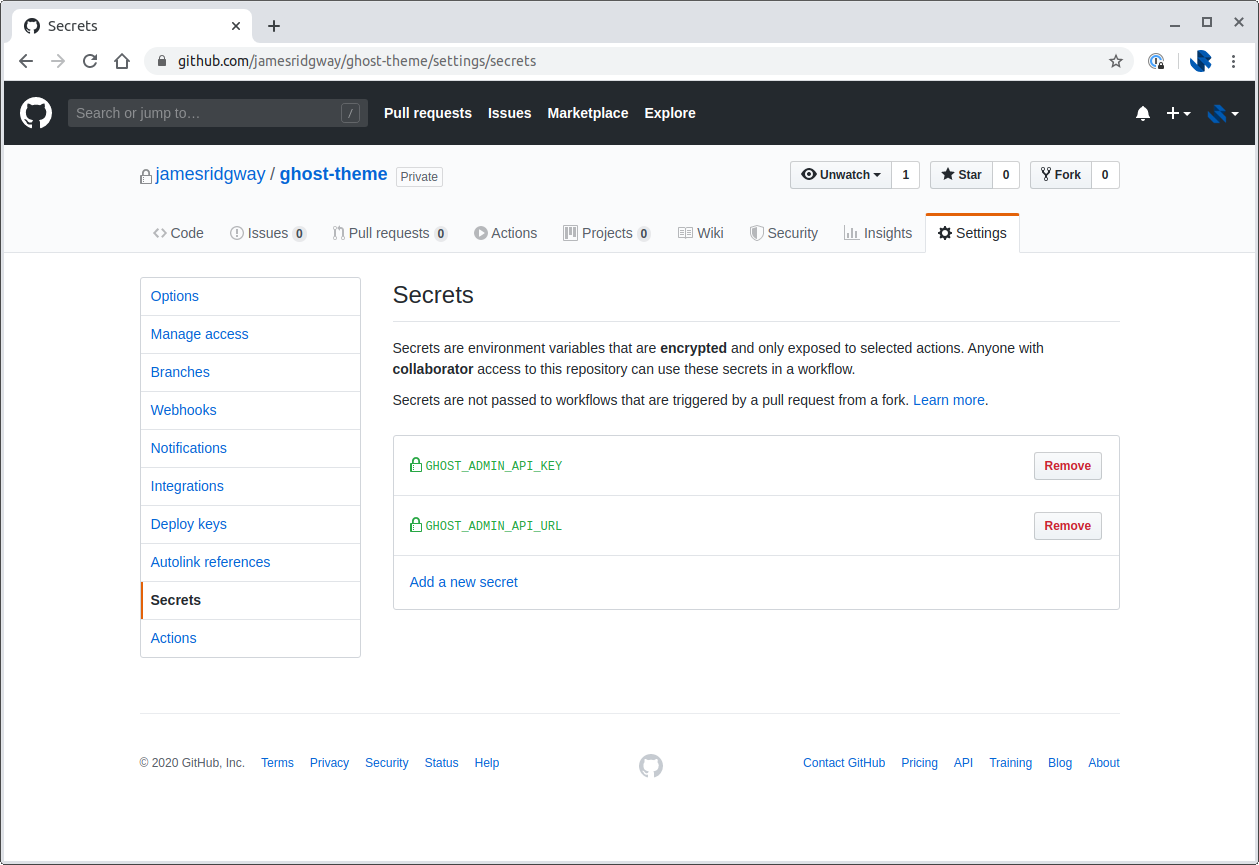Reload the page
This screenshot has width=1259, height=865.
pos(90,61)
